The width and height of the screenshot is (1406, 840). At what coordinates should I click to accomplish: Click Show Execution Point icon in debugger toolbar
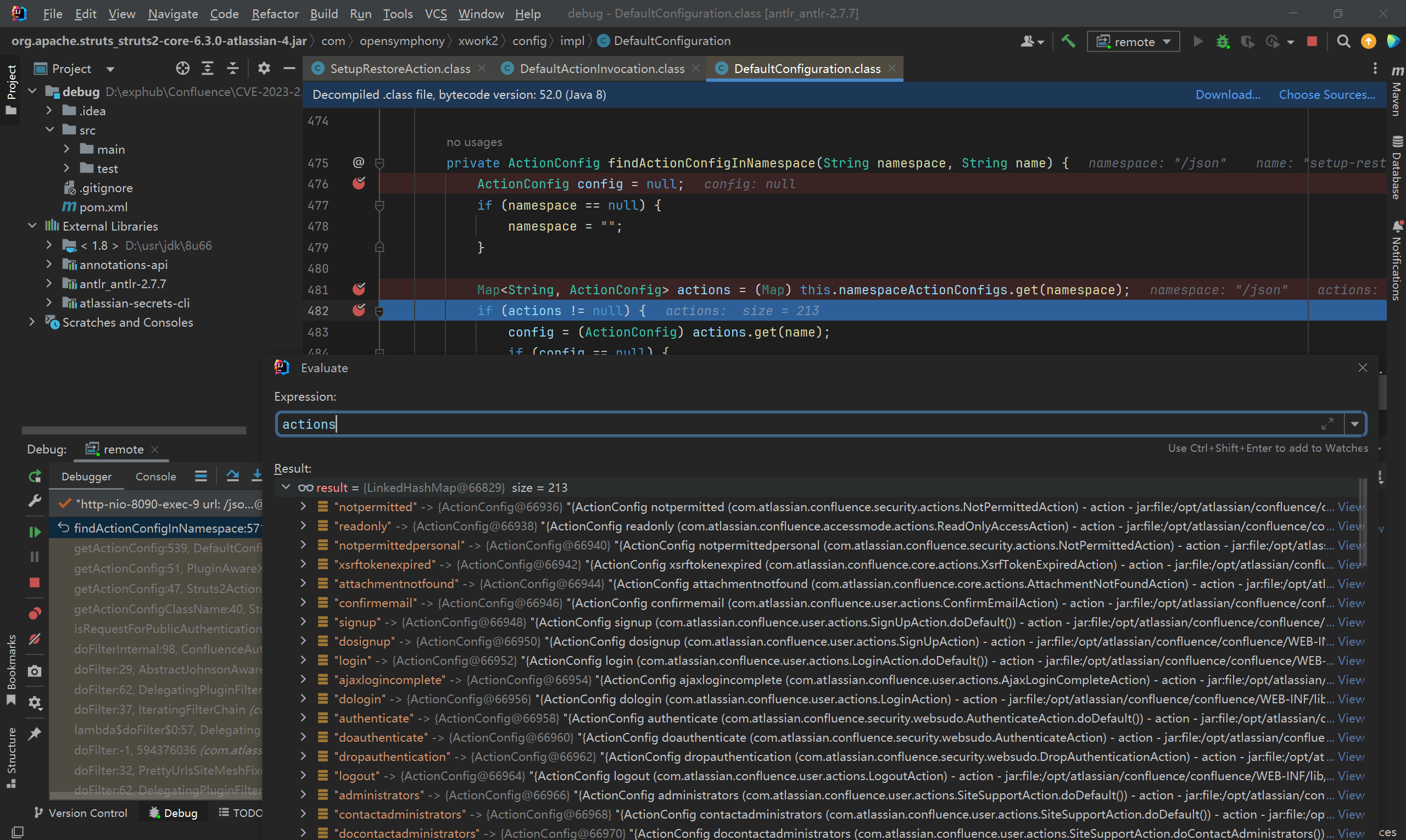pyautogui.click(x=201, y=476)
